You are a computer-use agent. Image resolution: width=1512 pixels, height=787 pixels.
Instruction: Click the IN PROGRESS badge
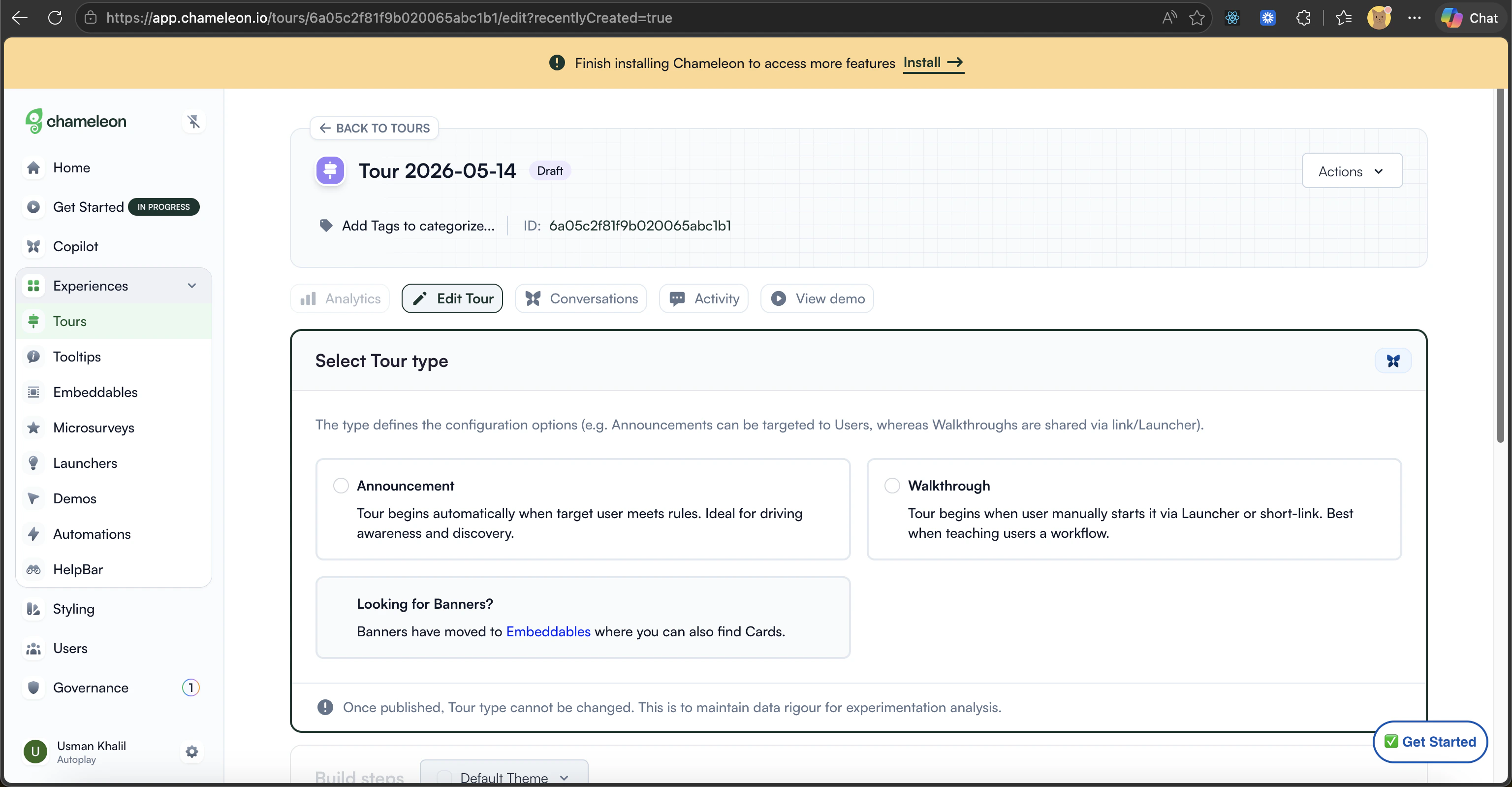point(164,207)
